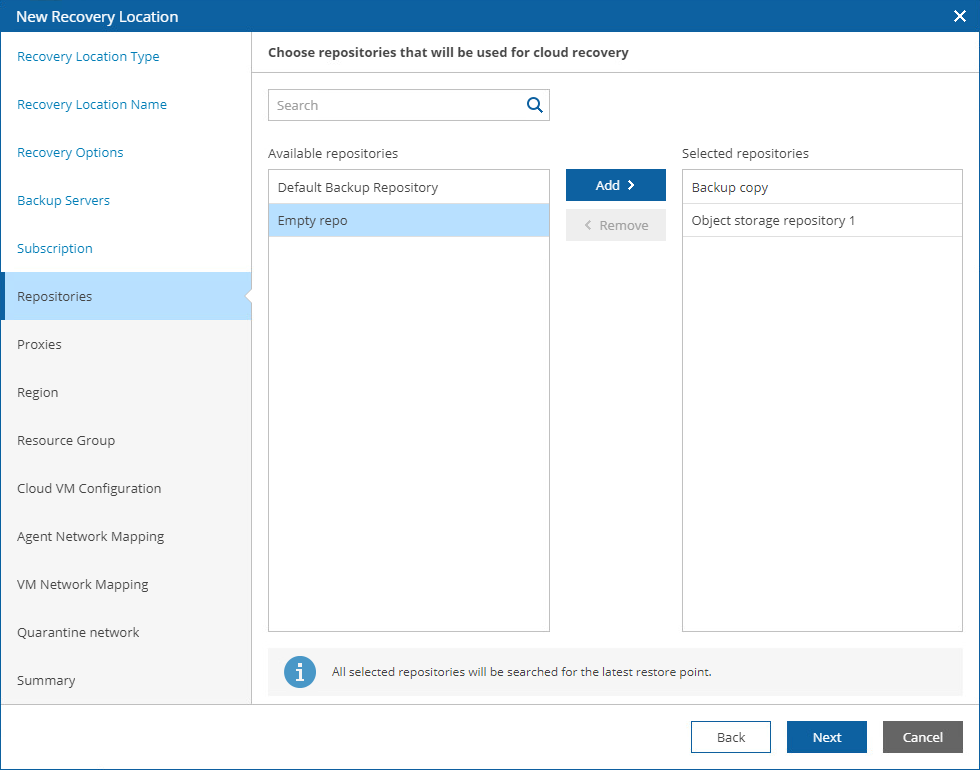Select Default Backup Repository in available list
Viewport: 980px width, 770px height.
pyautogui.click(x=408, y=187)
